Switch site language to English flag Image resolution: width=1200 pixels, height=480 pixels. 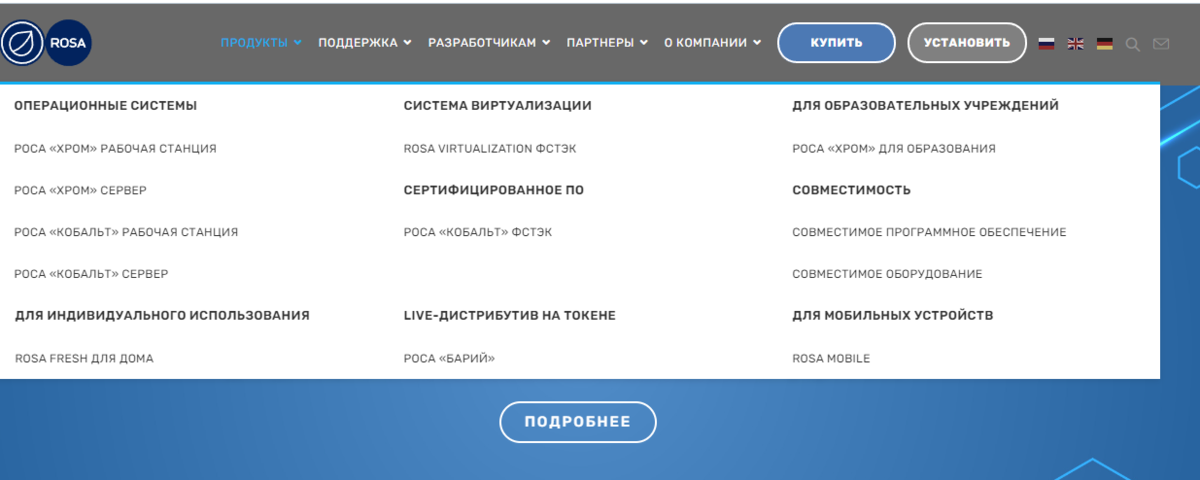pyautogui.click(x=1076, y=43)
